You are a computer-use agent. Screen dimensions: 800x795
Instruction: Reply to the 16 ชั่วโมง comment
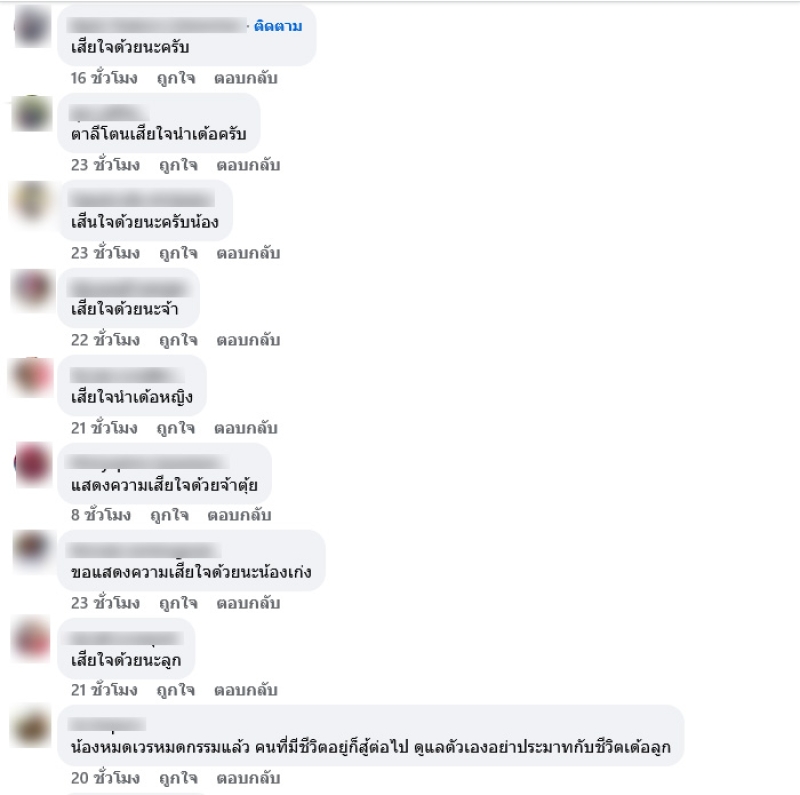pyautogui.click(x=245, y=78)
